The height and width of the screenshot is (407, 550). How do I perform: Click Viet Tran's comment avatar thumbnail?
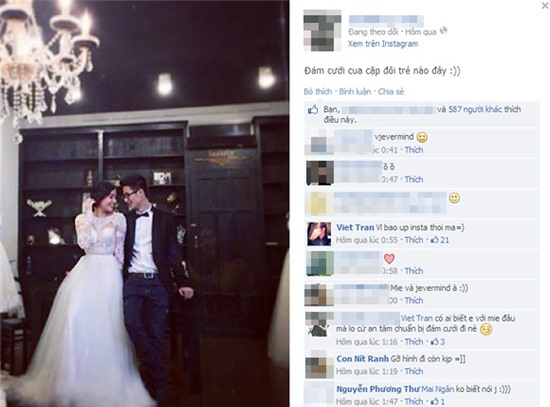point(319,234)
